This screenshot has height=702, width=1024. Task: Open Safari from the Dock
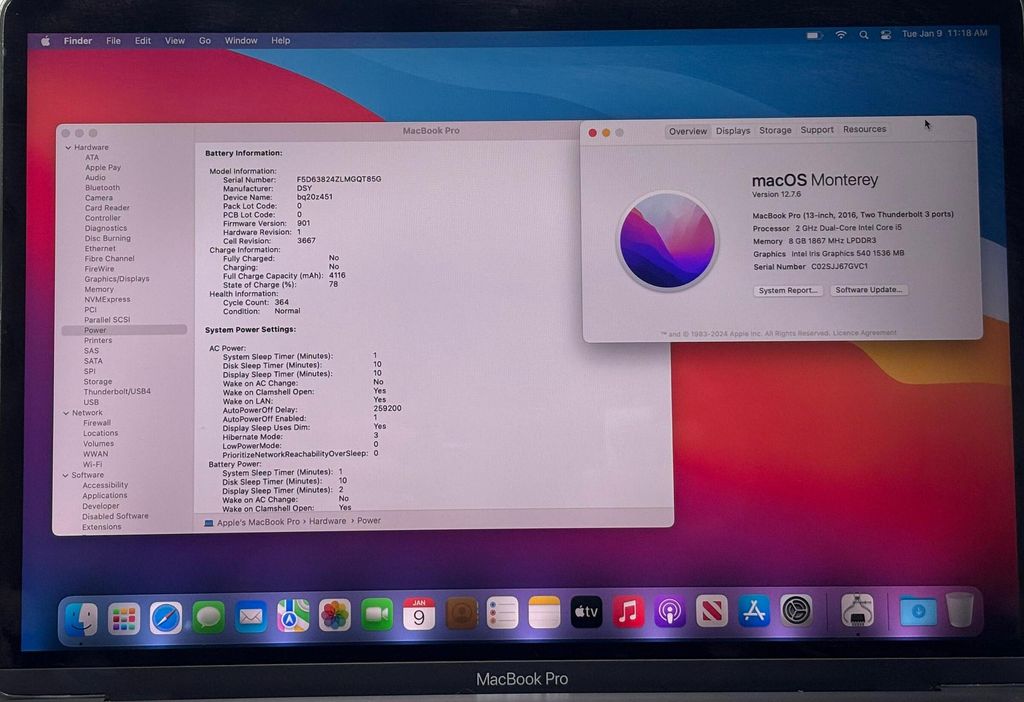point(166,617)
